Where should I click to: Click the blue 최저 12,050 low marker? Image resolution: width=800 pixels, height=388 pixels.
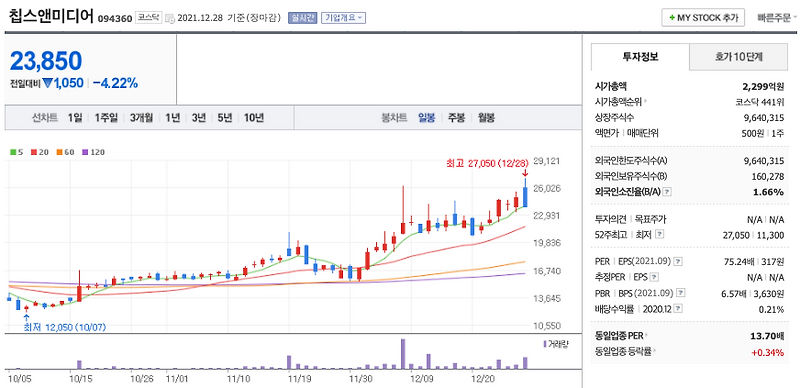pos(64,327)
